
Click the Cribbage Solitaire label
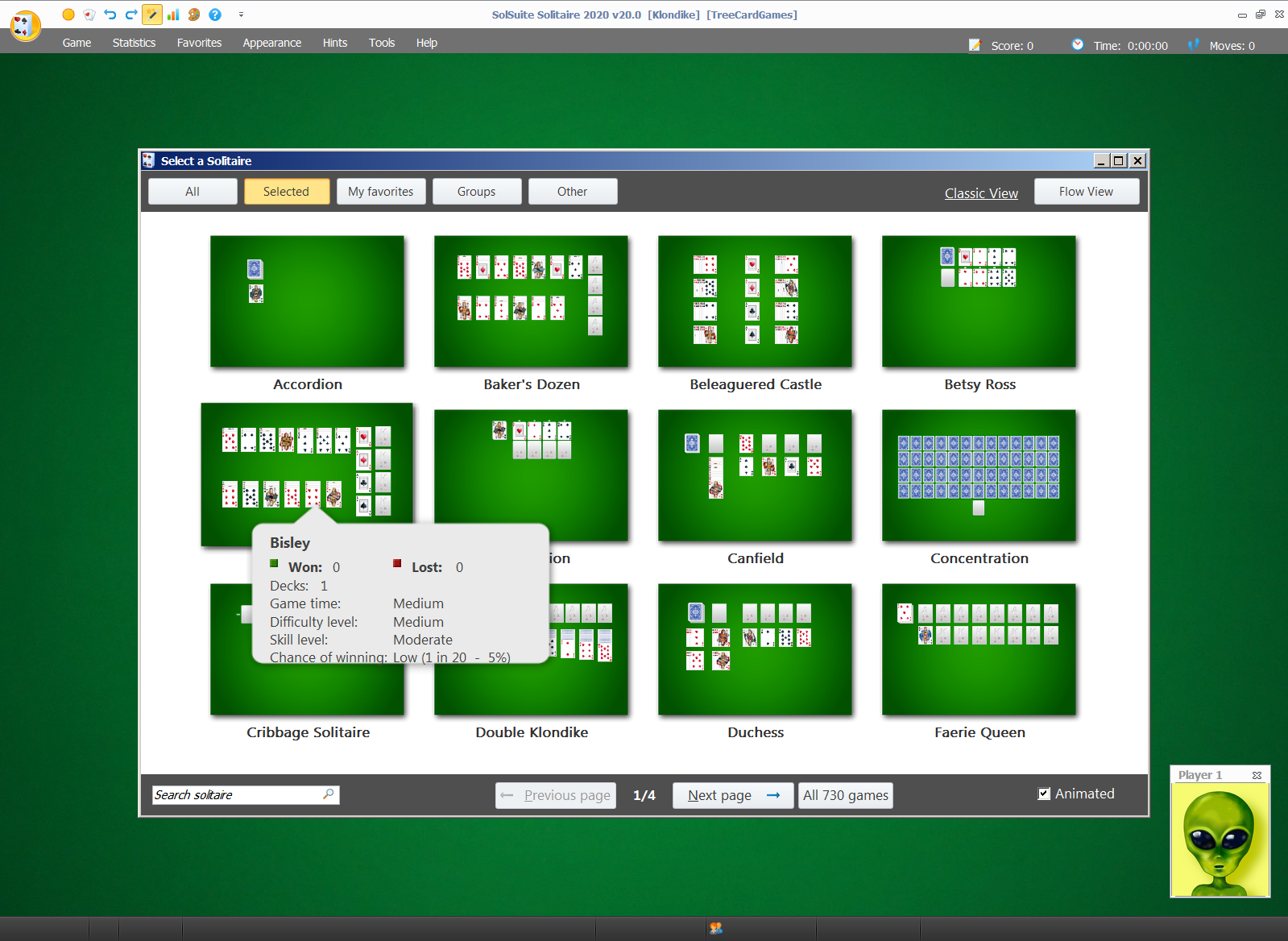[308, 732]
